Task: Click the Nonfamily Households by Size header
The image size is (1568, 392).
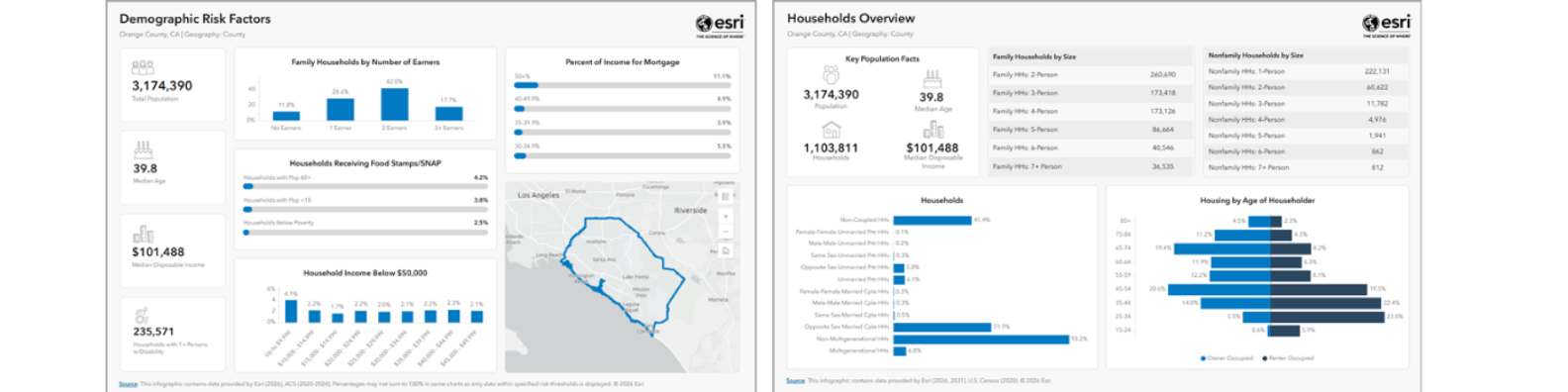Action: coord(1255,55)
